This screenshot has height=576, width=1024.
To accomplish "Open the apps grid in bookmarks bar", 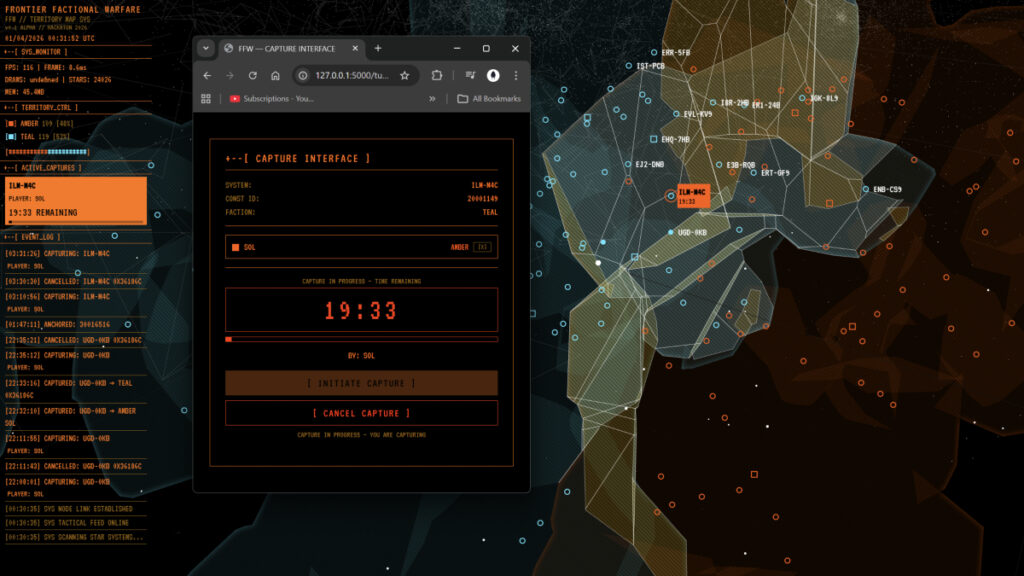I will click(206, 99).
